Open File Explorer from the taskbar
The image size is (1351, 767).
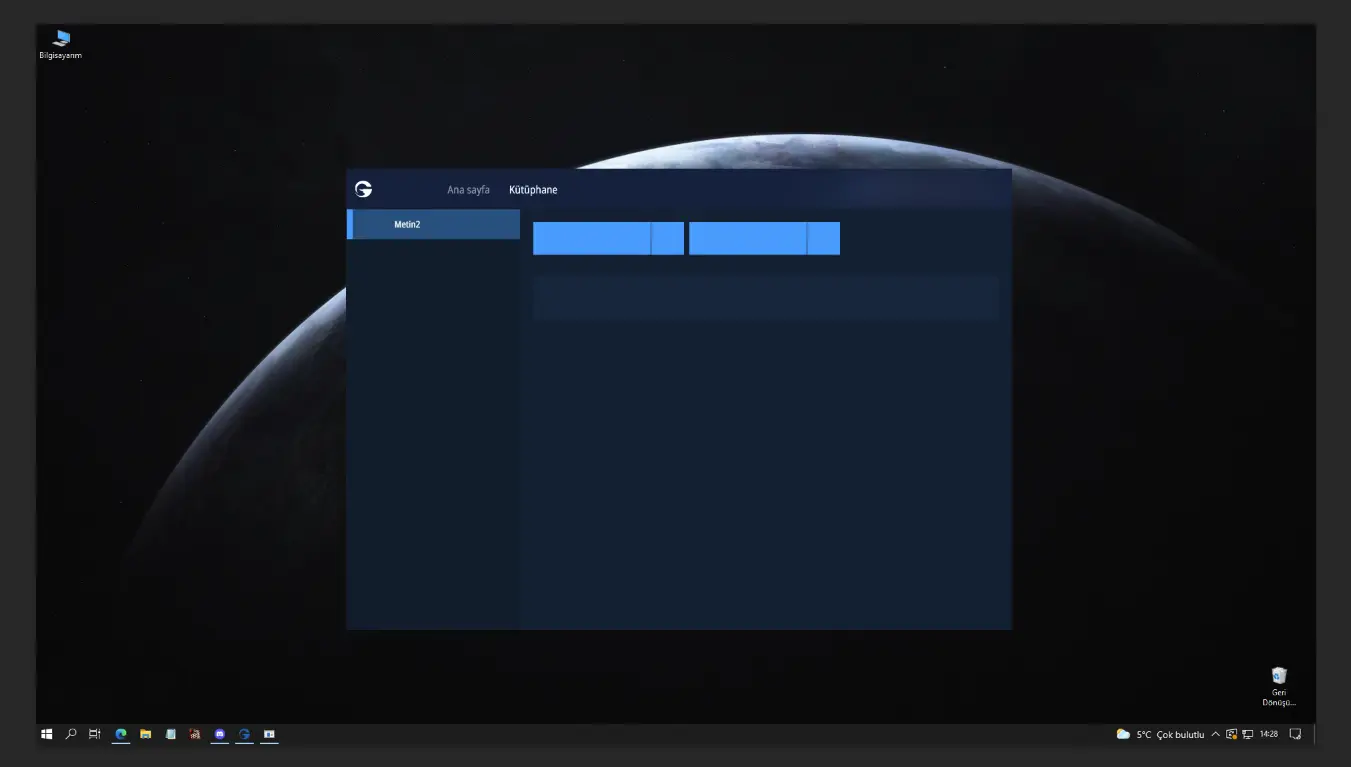click(146, 734)
